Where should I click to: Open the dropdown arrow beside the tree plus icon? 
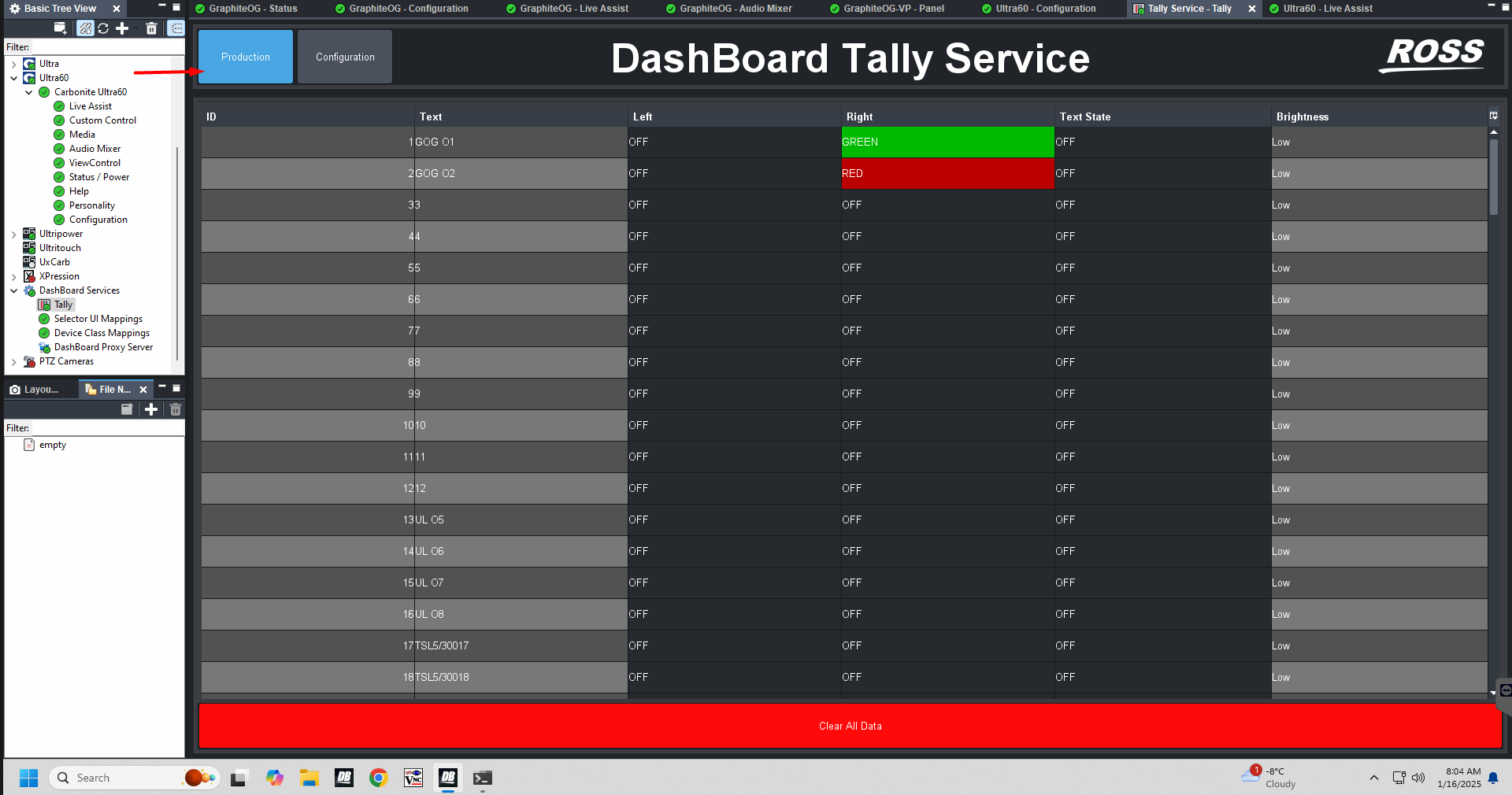(135, 28)
